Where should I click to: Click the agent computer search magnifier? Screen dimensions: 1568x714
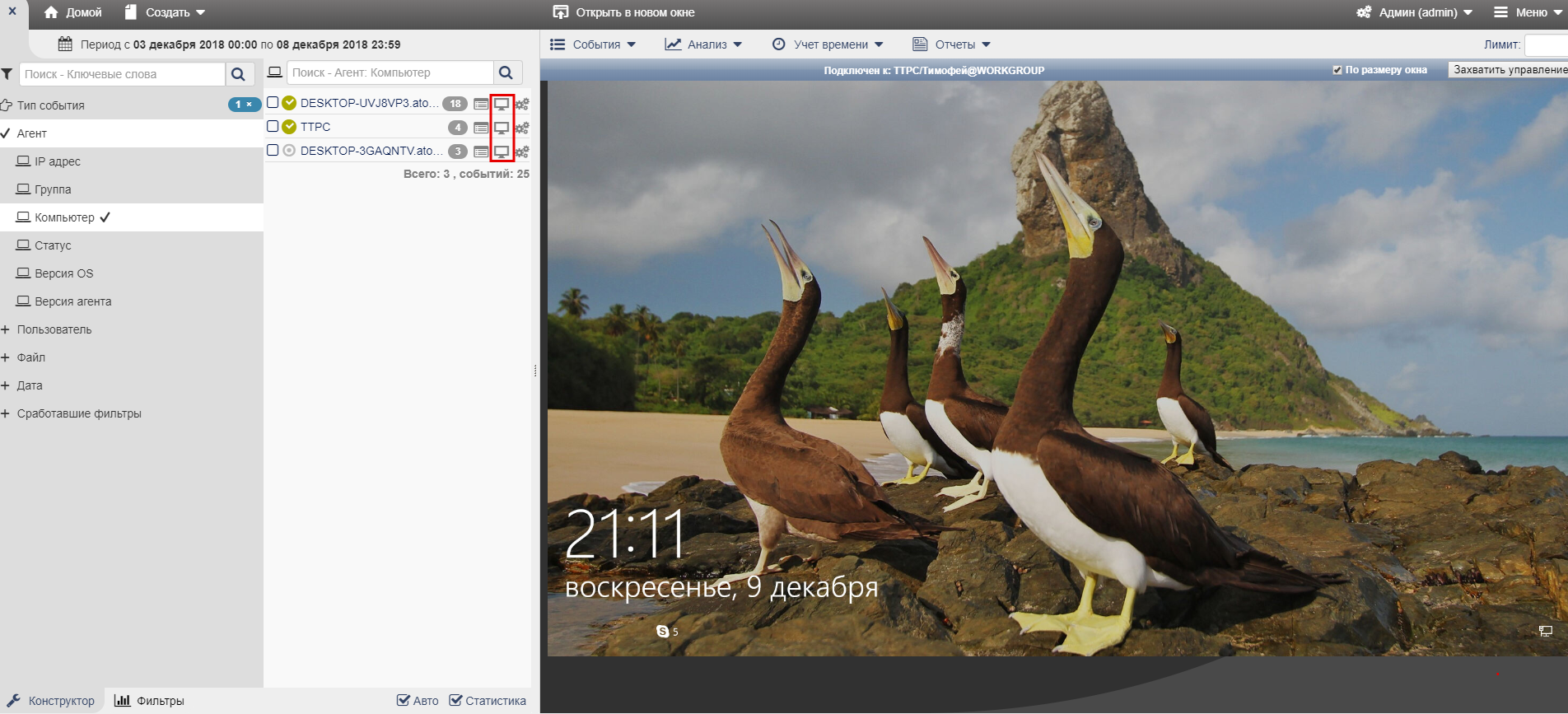point(506,73)
